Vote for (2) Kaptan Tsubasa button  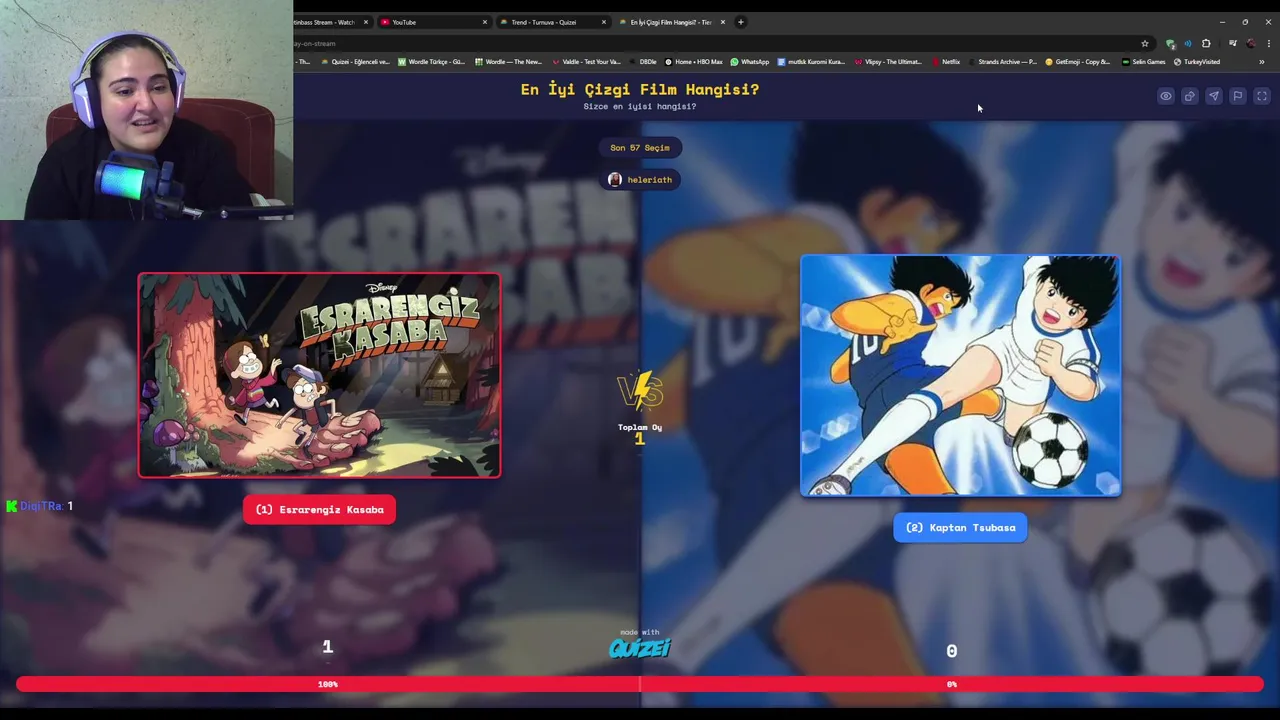[960, 528]
